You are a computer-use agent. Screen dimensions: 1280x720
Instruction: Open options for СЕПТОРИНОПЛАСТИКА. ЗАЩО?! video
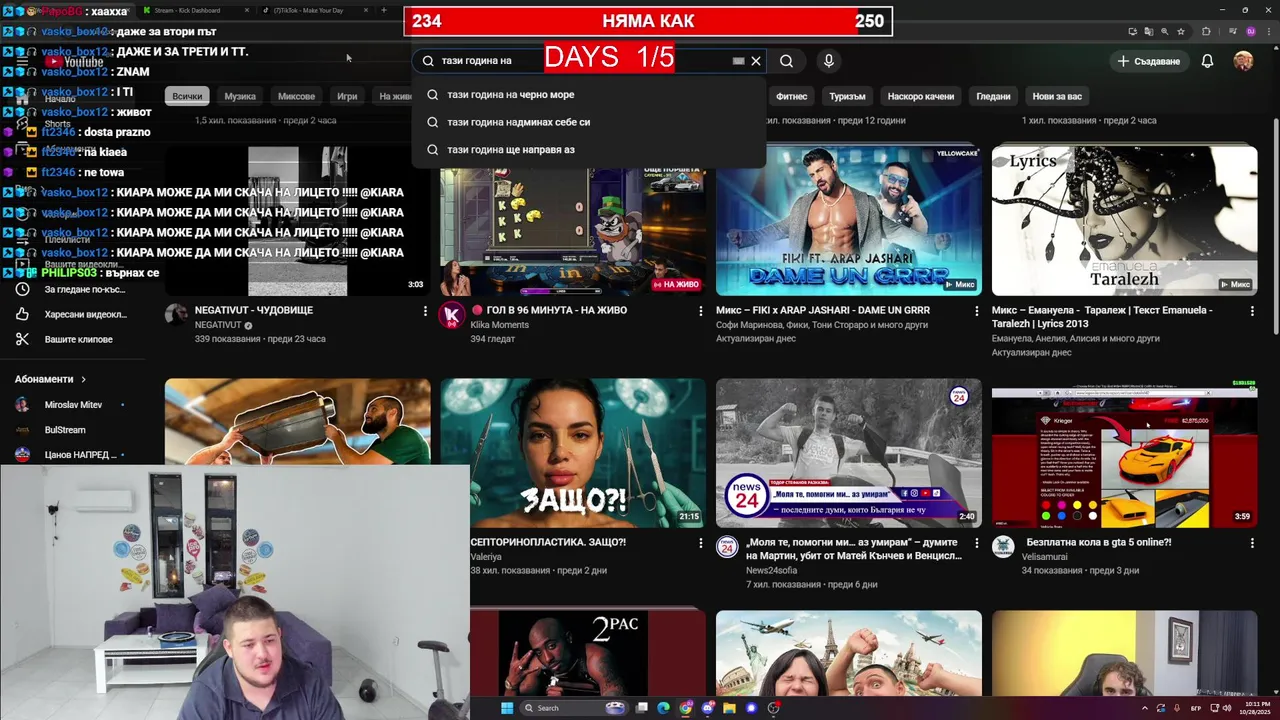coord(701,543)
